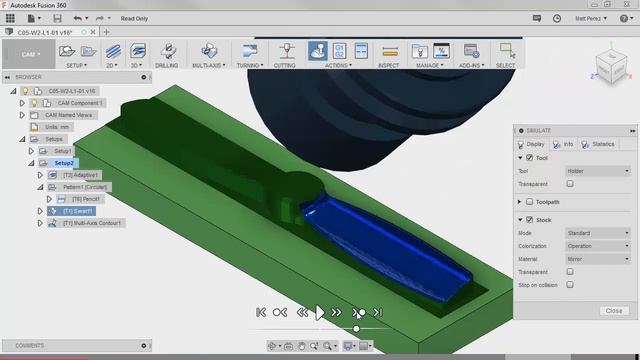Image resolution: width=640 pixels, height=360 pixels.
Task: Switch to the Info tab
Action: point(564,144)
